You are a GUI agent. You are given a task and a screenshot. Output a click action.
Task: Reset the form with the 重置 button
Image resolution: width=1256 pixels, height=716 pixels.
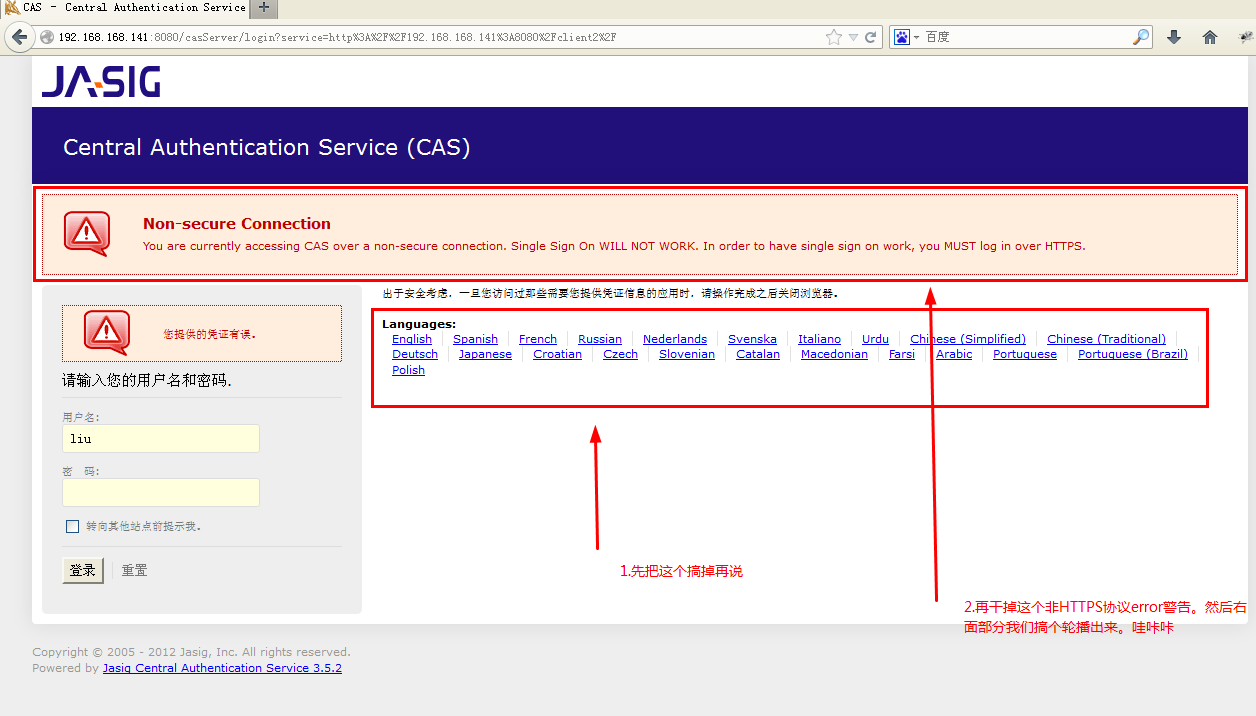pyautogui.click(x=135, y=570)
